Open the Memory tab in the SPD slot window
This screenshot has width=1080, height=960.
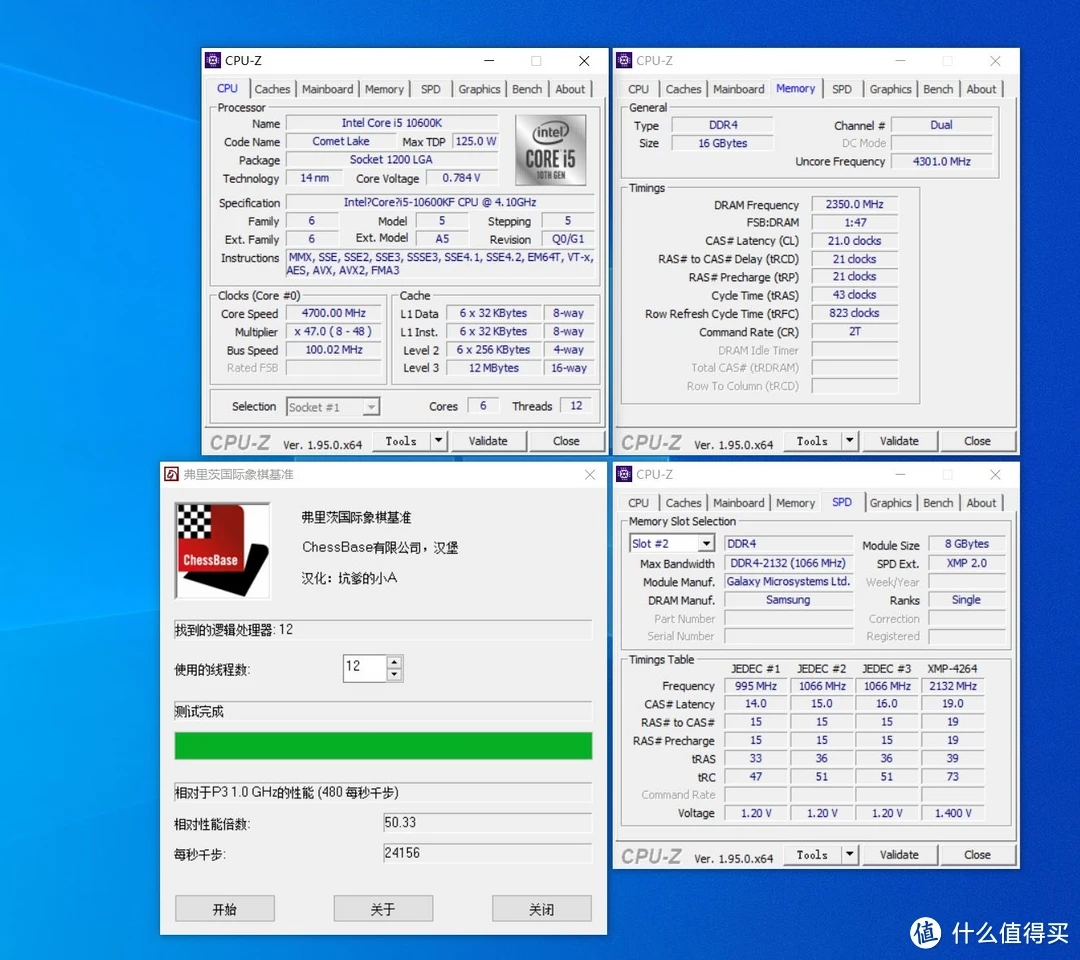click(x=795, y=503)
